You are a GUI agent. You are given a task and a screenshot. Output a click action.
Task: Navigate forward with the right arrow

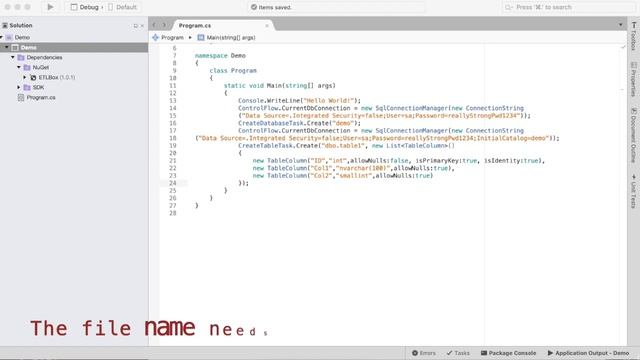[164, 25]
